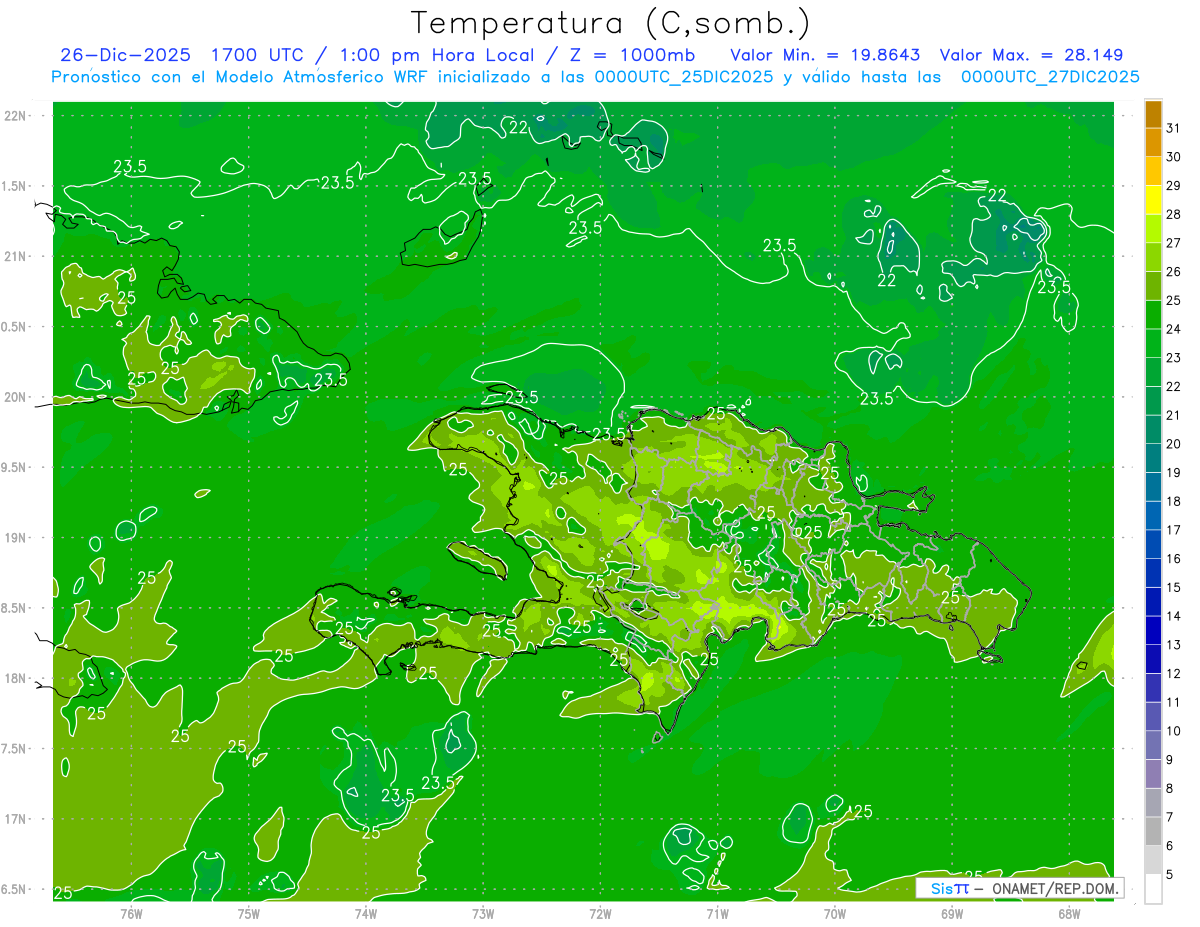Click the legend swatch between 24 and 25
The height and width of the screenshot is (927, 1200).
pos(1153,315)
